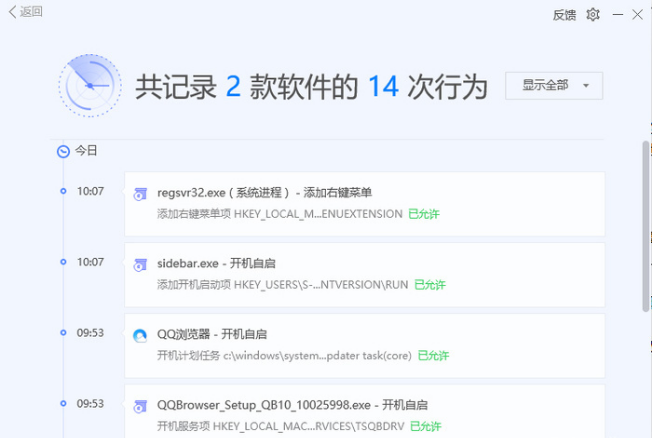The width and height of the screenshot is (653, 438).
Task: Click detail text 开机计划任务 c:\windows\system...pdater task(core)
Action: pos(284,356)
